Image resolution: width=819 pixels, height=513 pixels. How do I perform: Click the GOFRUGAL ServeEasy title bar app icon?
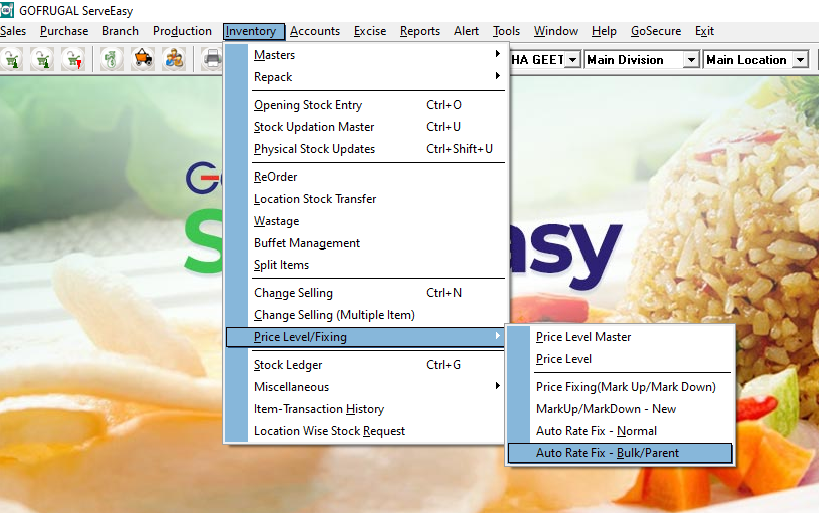7,10
